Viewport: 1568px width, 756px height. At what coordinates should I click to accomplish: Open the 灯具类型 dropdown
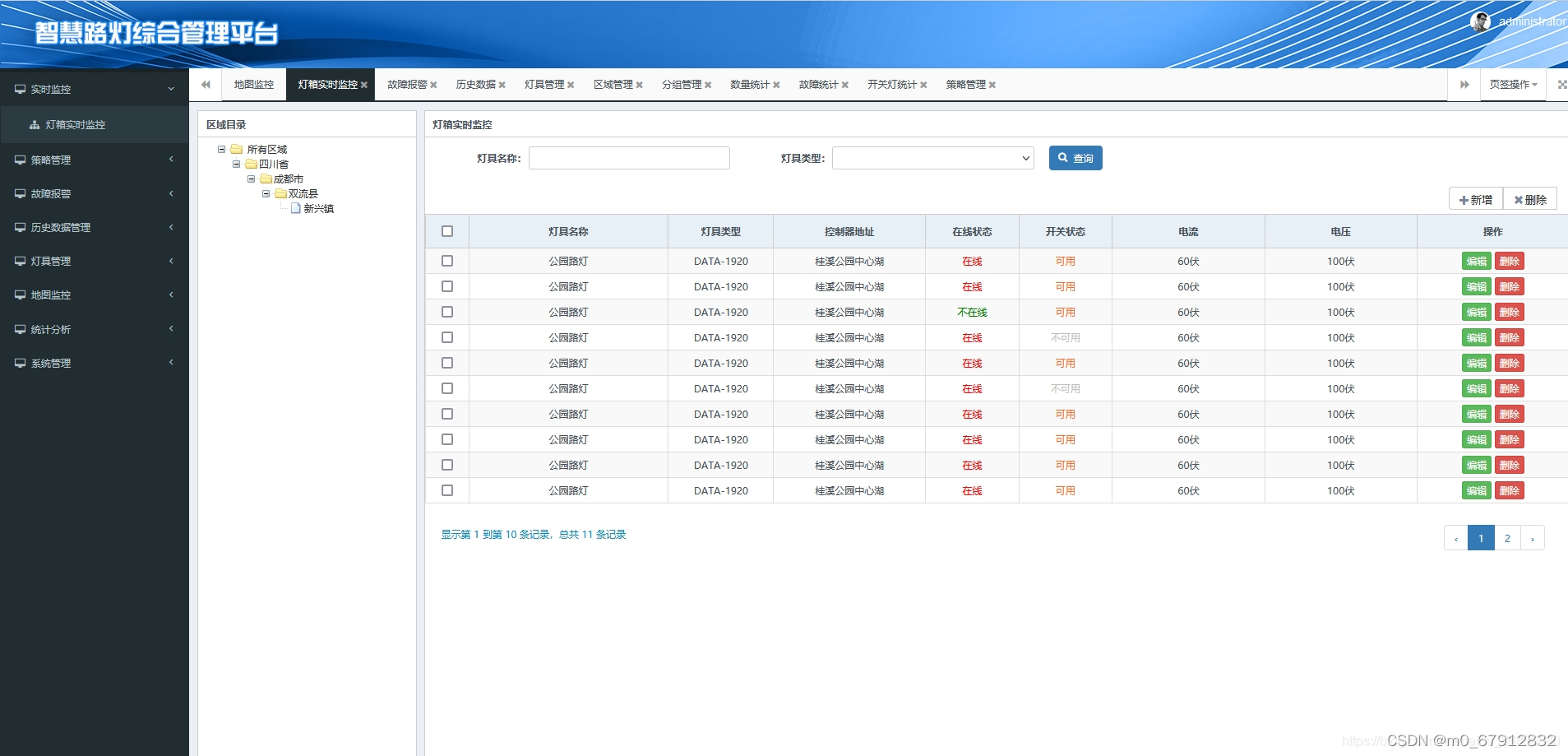tap(933, 158)
